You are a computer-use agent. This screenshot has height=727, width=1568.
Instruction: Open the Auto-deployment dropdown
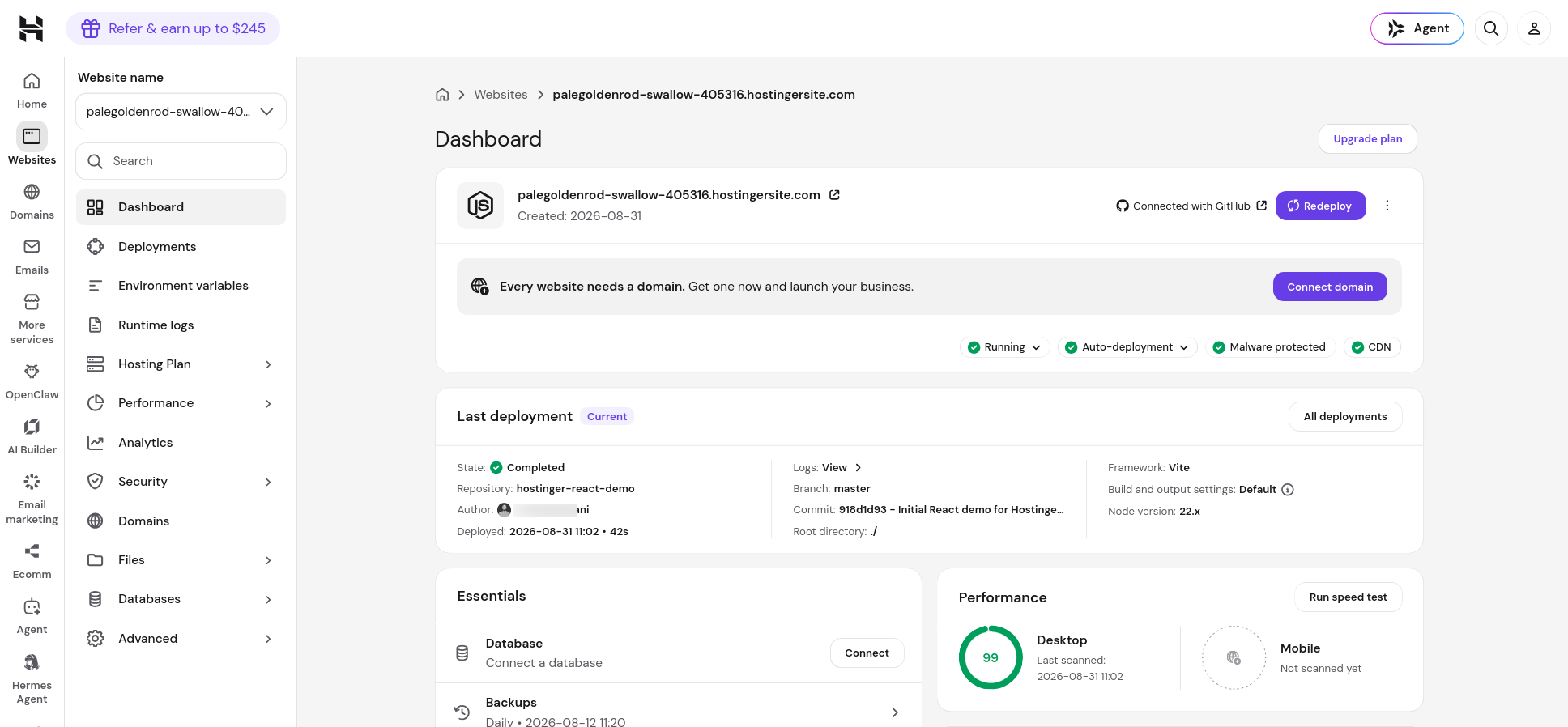click(1127, 347)
